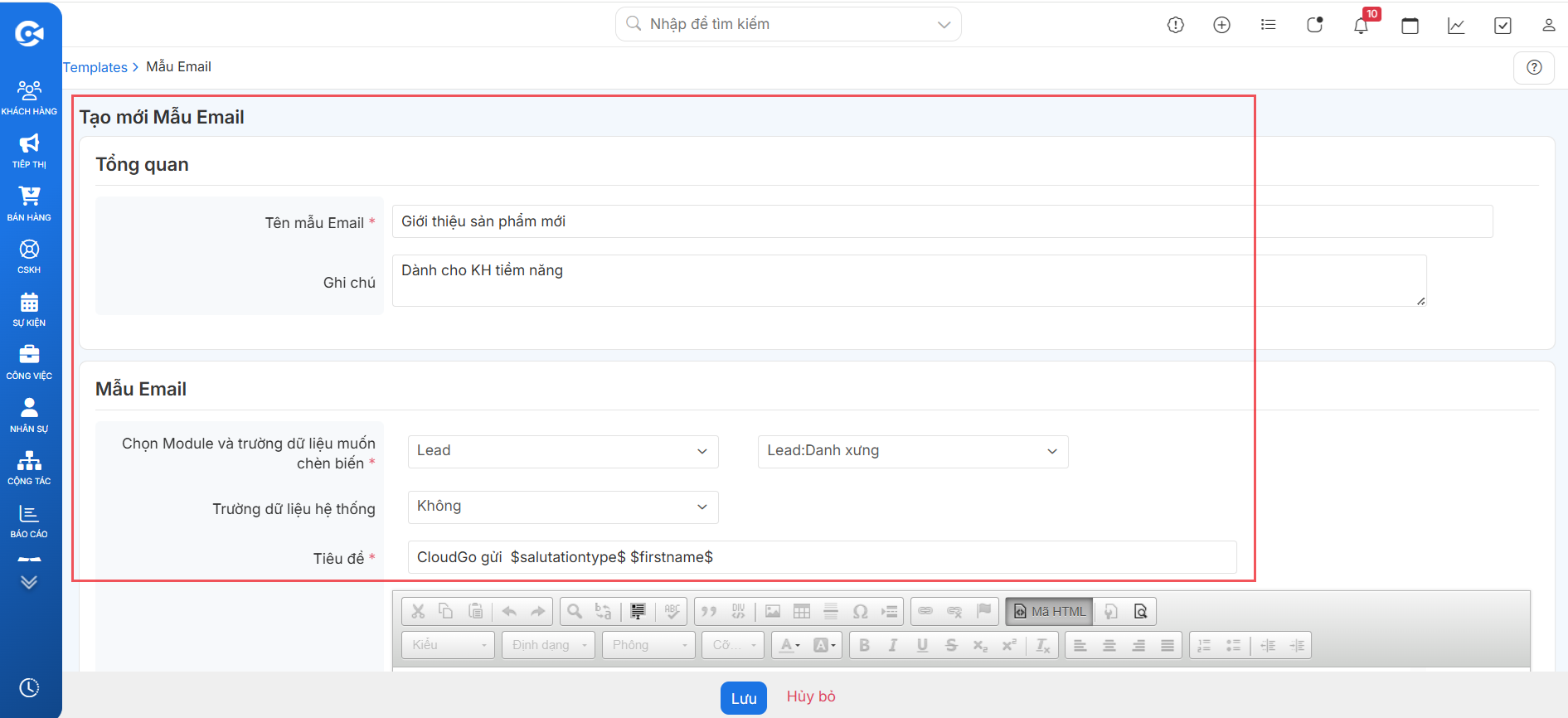Toggle subscript formatting
Viewport: 1568px width, 718px height.
980,645
